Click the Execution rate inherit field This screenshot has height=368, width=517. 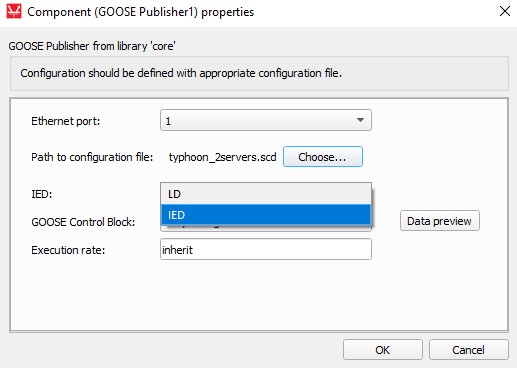(266, 249)
